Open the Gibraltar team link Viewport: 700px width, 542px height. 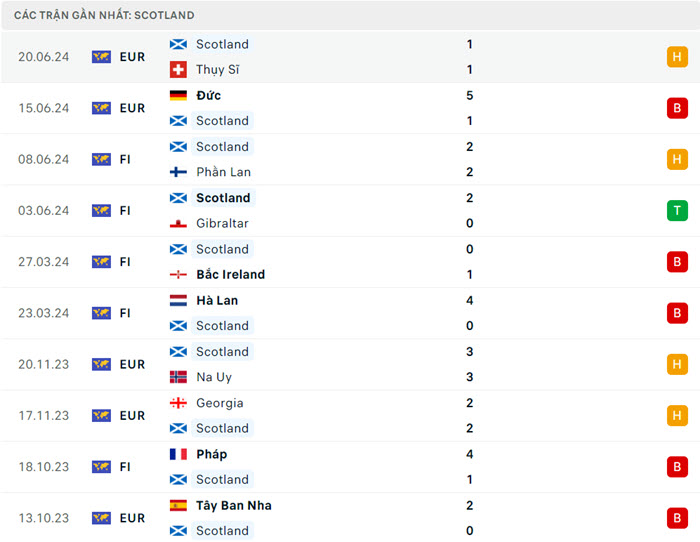click(222, 224)
